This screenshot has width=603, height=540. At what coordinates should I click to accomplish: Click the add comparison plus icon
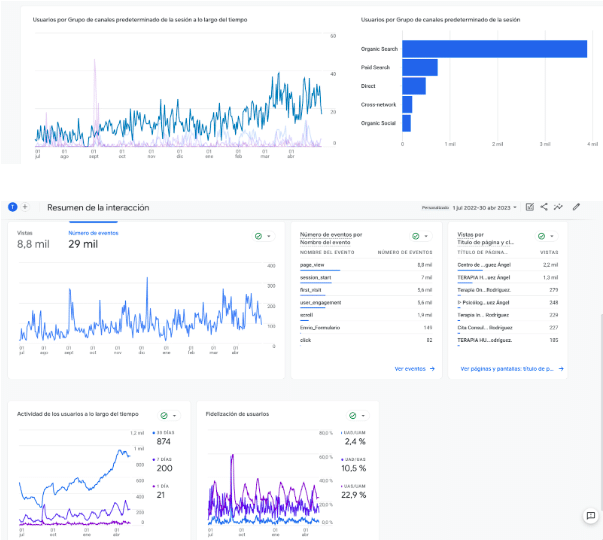point(25,207)
